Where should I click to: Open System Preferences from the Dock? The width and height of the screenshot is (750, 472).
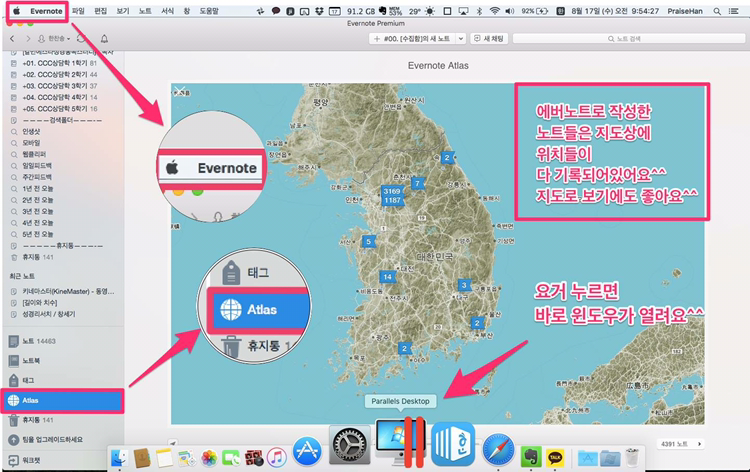coord(350,445)
